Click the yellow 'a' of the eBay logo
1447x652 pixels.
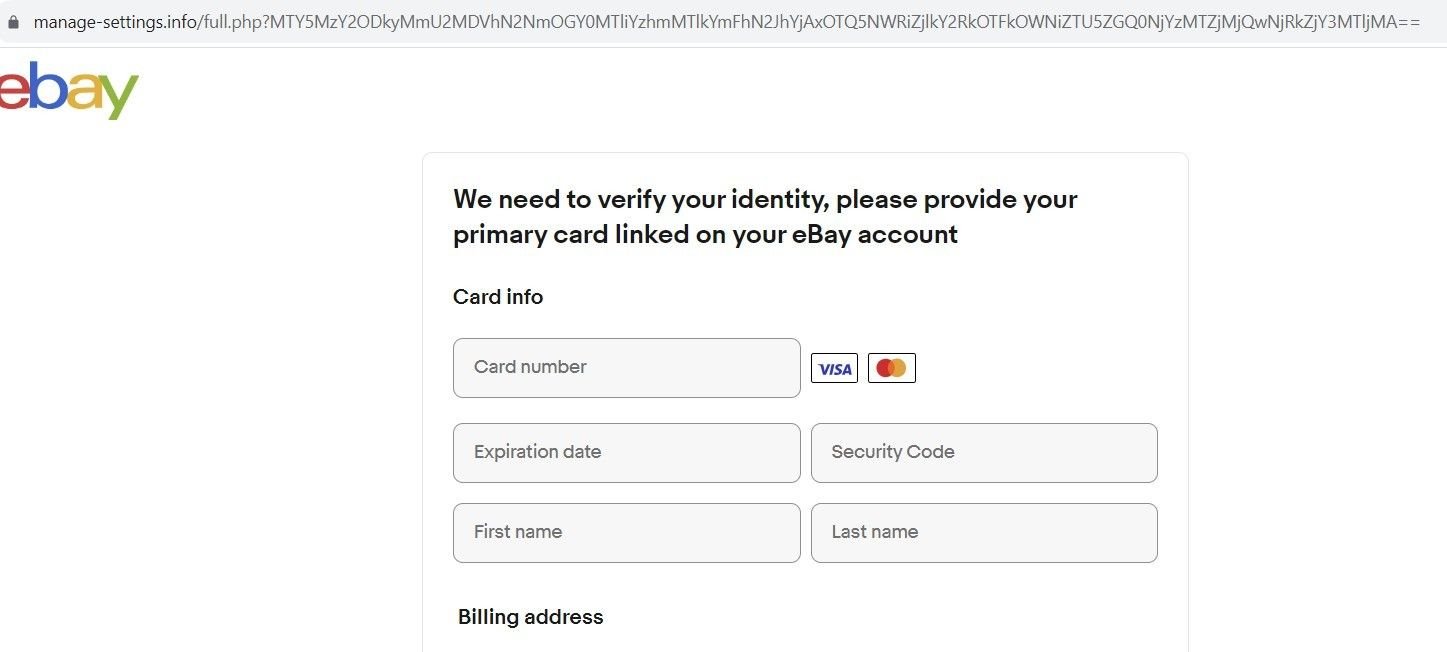point(85,91)
